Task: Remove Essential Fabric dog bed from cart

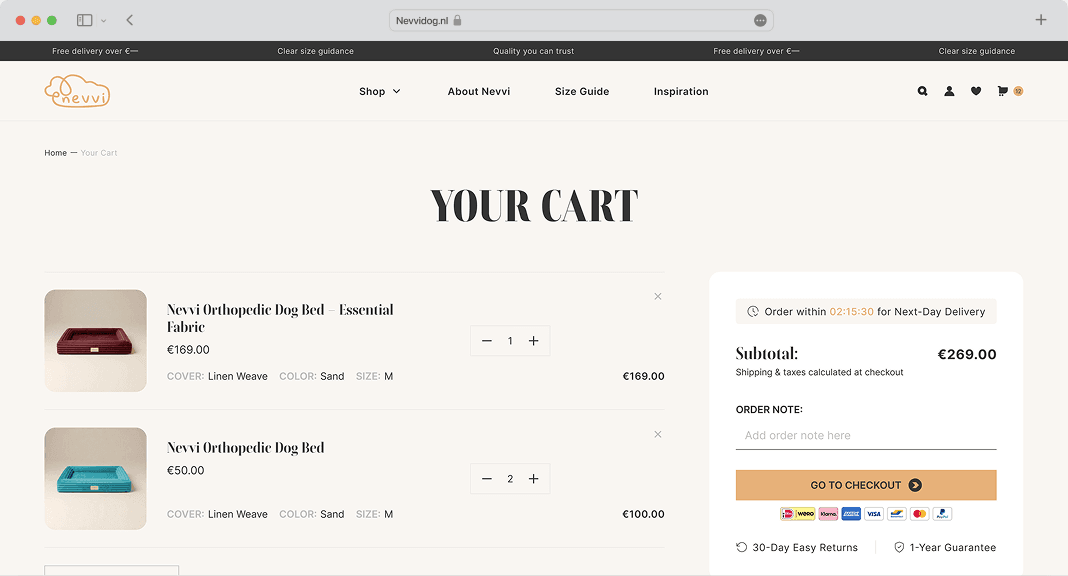Action: (658, 296)
